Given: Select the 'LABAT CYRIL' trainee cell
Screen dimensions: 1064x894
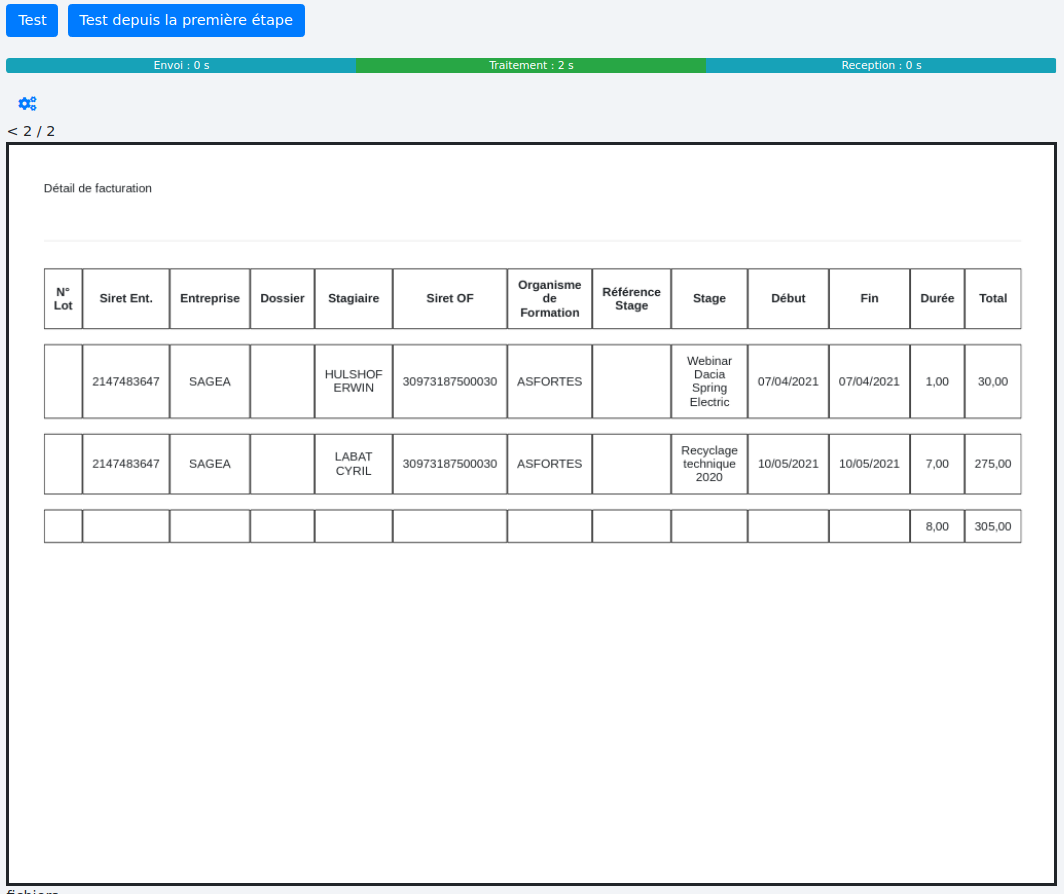Looking at the screenshot, I should point(353,464).
